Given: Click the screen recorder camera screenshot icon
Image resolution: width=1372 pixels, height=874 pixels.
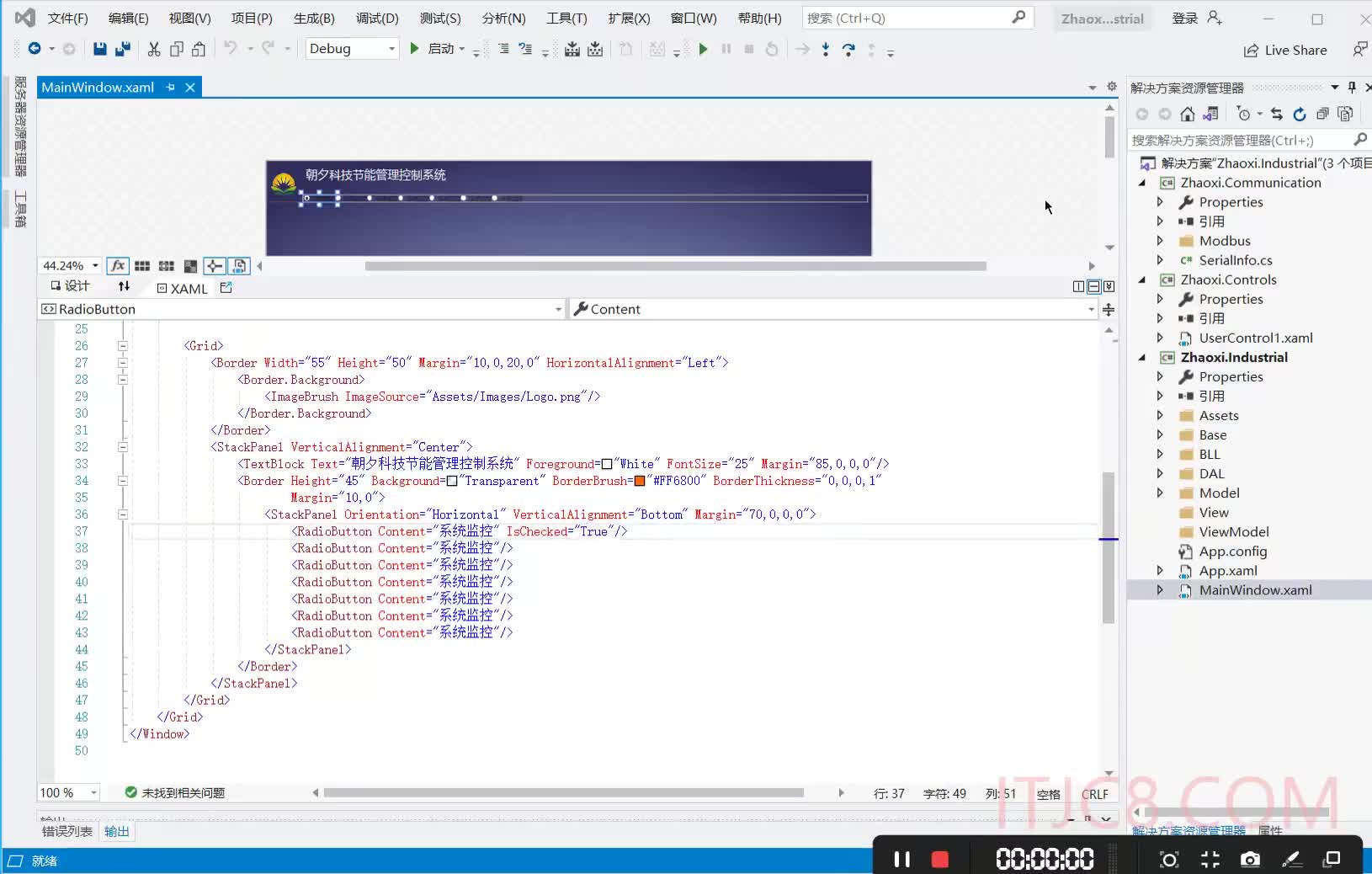Looking at the screenshot, I should point(1251,859).
